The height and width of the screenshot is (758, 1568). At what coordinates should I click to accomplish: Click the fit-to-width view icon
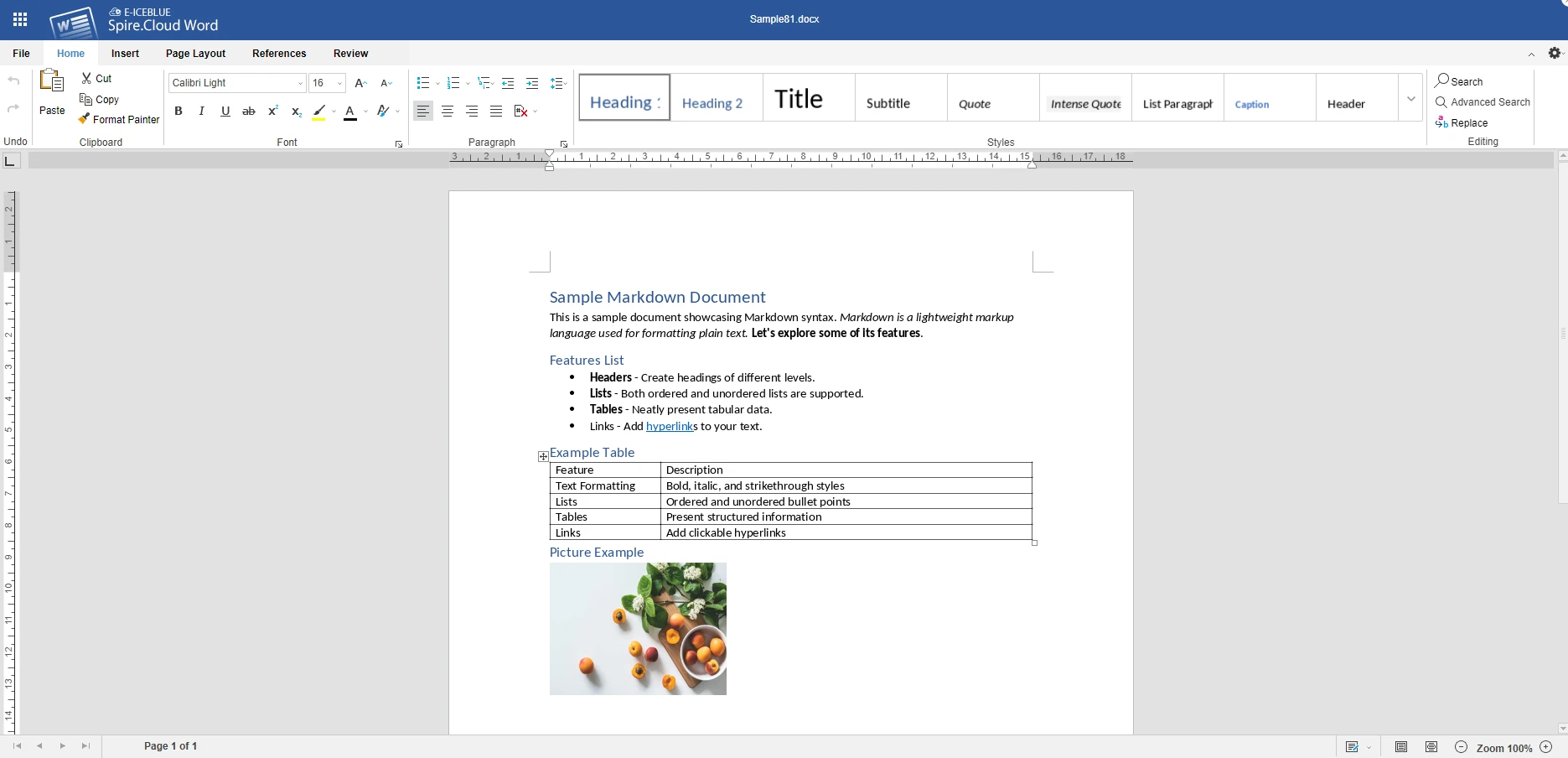pos(1431,747)
